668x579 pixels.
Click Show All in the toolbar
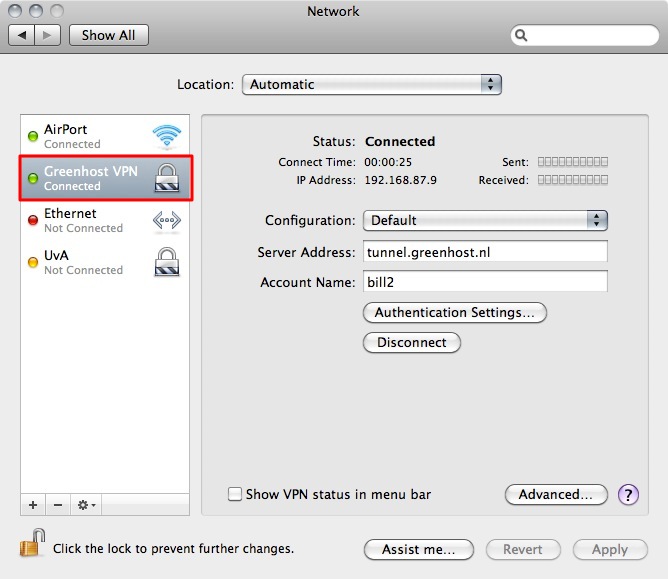pyautogui.click(x=108, y=35)
